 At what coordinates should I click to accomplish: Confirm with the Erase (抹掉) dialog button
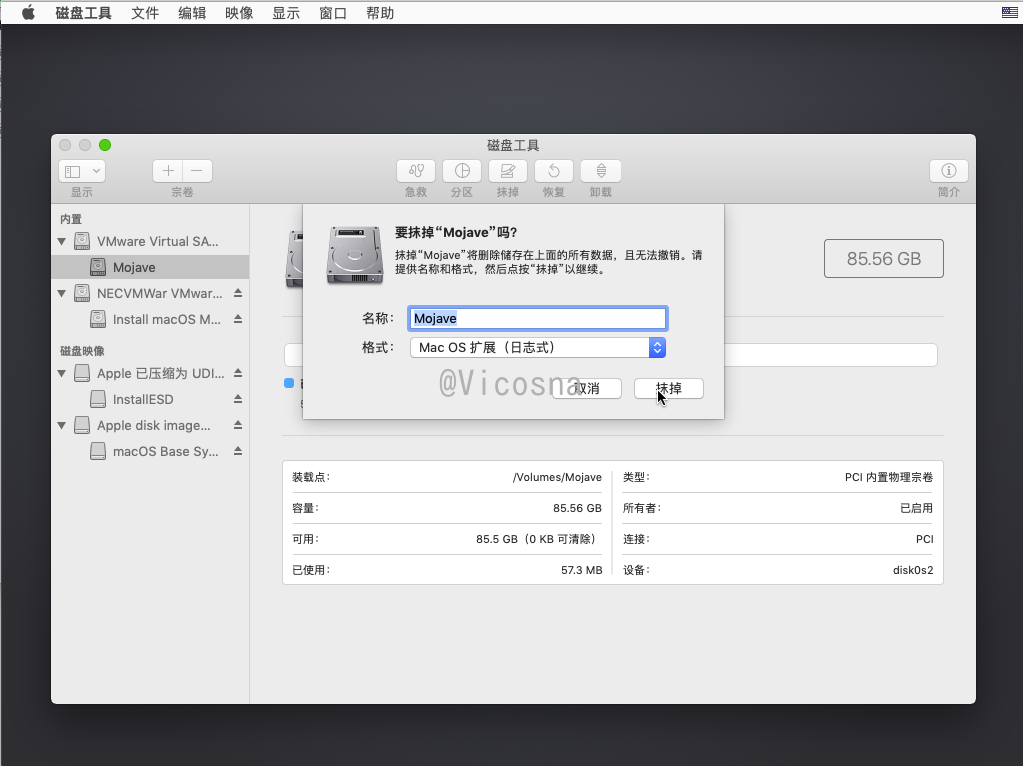pyautogui.click(x=669, y=388)
